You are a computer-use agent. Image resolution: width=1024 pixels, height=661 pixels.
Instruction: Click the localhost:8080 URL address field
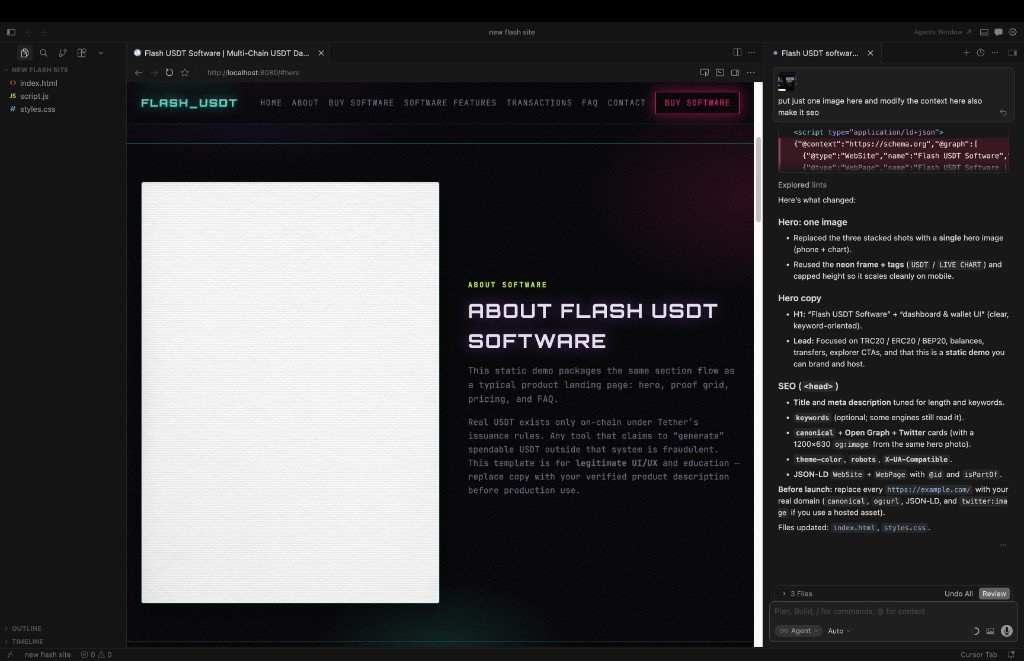pos(253,73)
